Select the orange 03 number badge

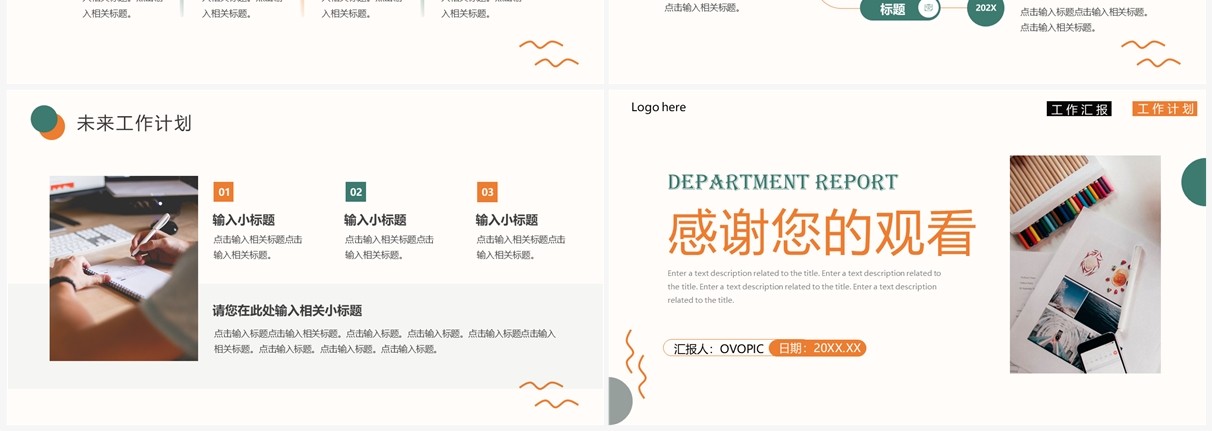point(487,192)
